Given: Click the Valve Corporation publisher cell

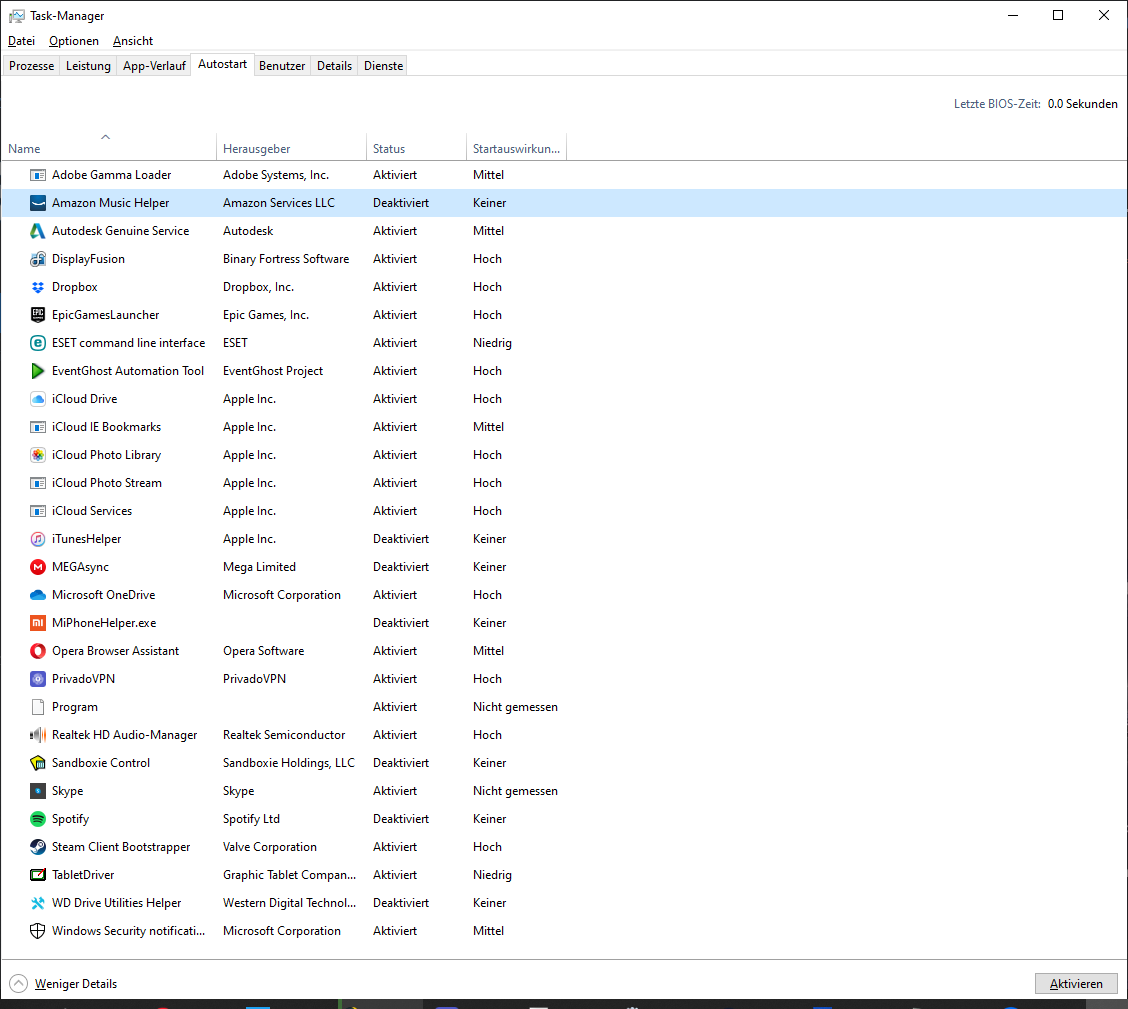Looking at the screenshot, I should tap(270, 847).
